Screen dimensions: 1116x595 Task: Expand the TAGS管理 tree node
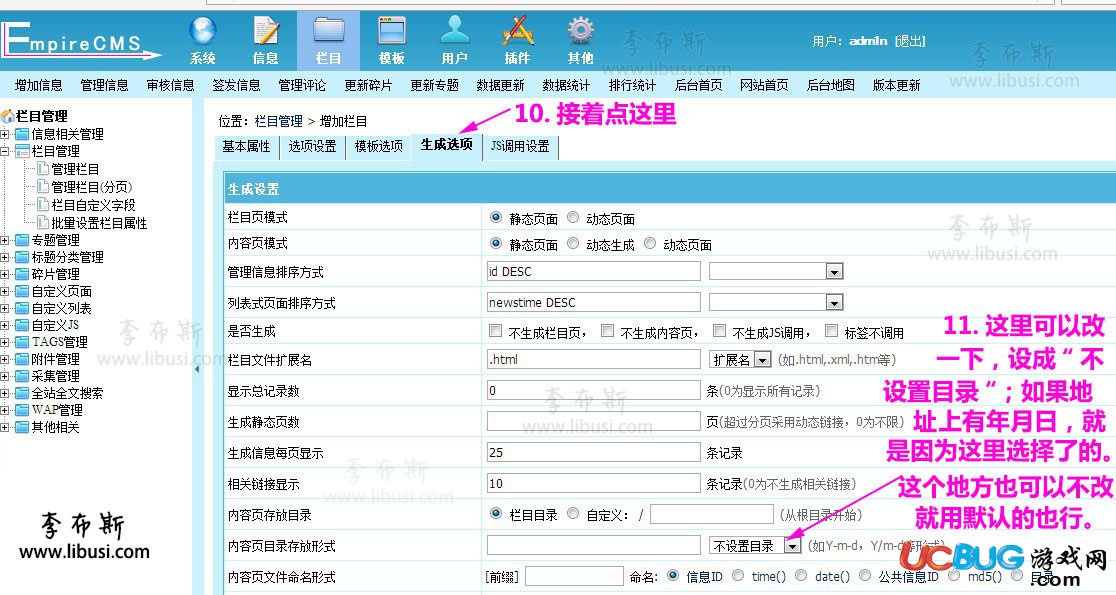point(5,342)
